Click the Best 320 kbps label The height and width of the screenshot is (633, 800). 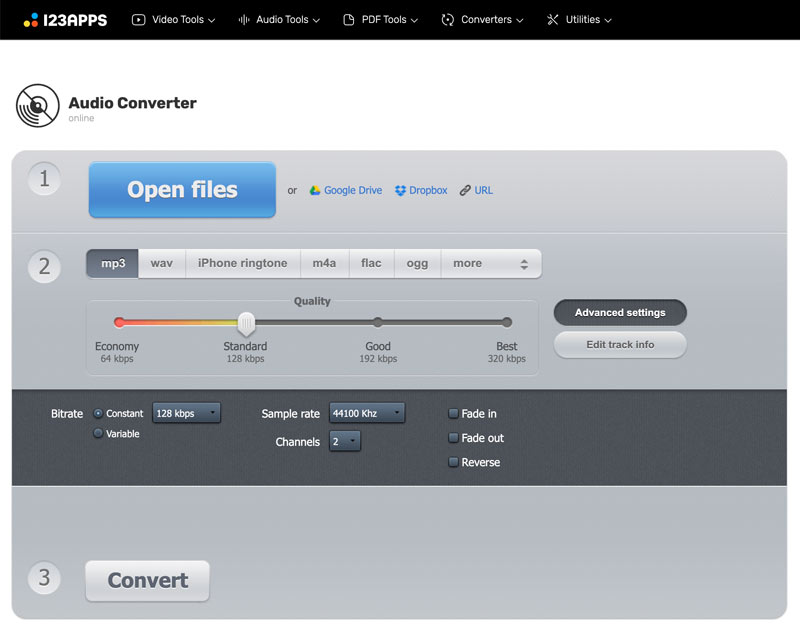point(507,352)
